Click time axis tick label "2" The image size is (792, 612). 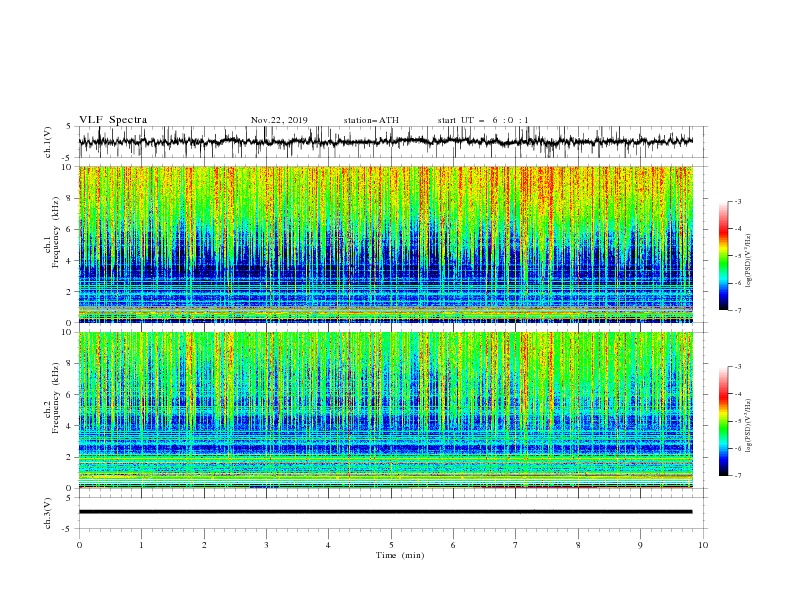(204, 545)
